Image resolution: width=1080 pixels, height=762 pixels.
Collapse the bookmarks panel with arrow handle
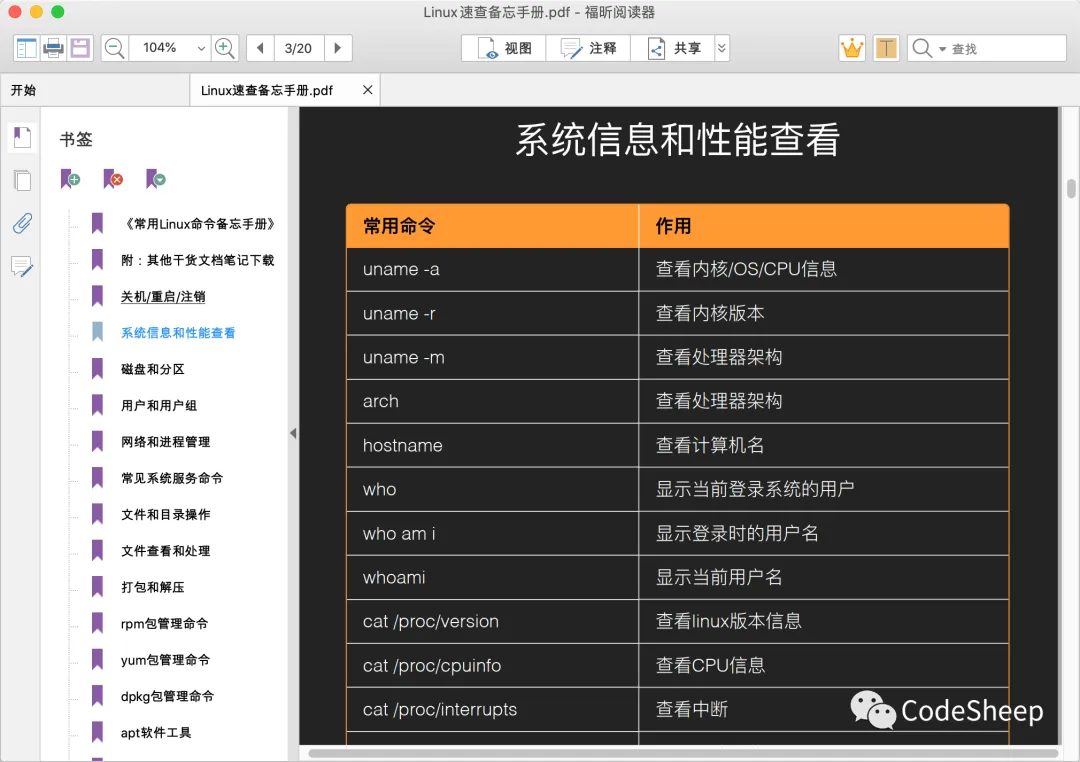293,433
